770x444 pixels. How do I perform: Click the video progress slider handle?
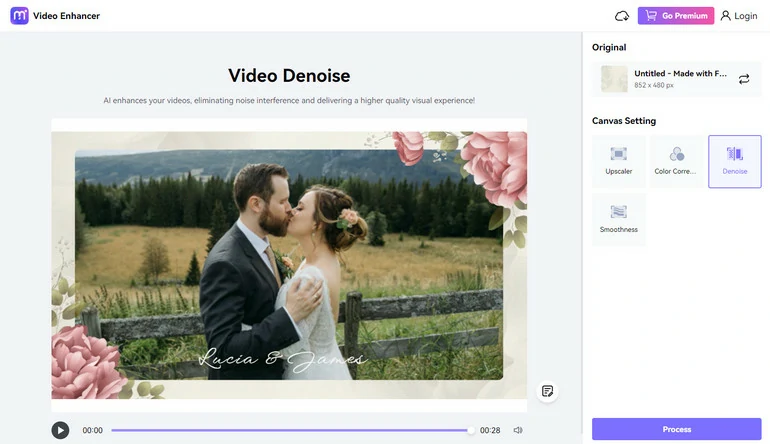[471, 430]
